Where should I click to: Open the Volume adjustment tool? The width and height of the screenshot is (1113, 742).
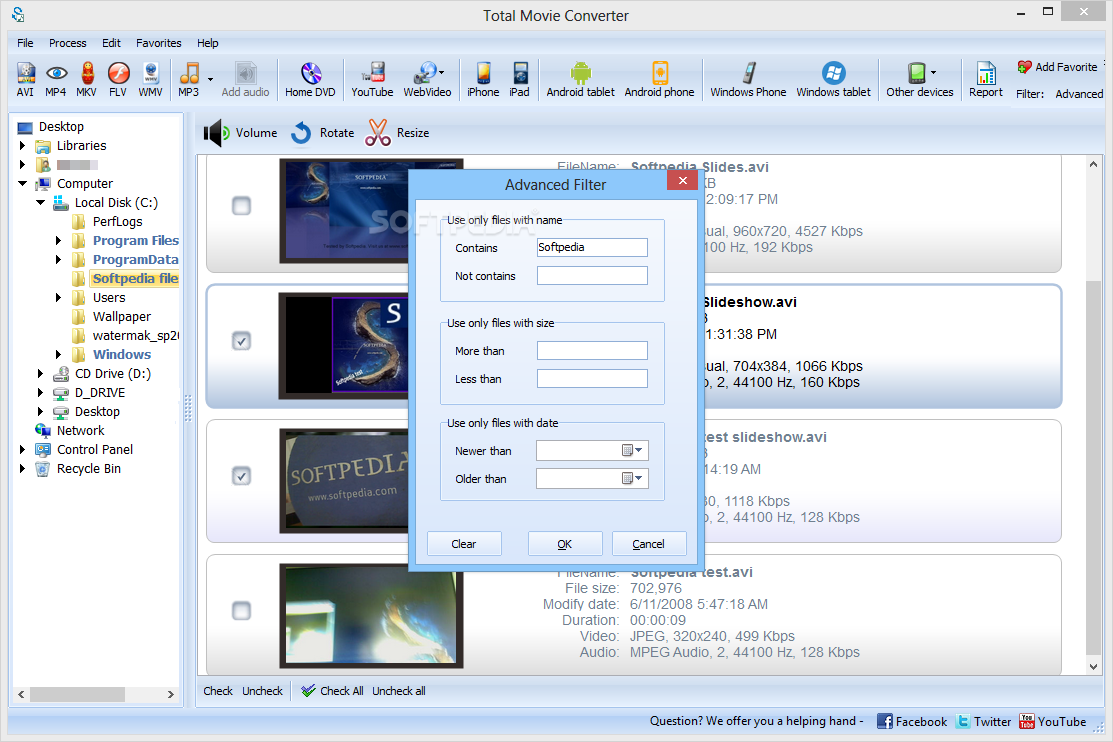coord(241,133)
